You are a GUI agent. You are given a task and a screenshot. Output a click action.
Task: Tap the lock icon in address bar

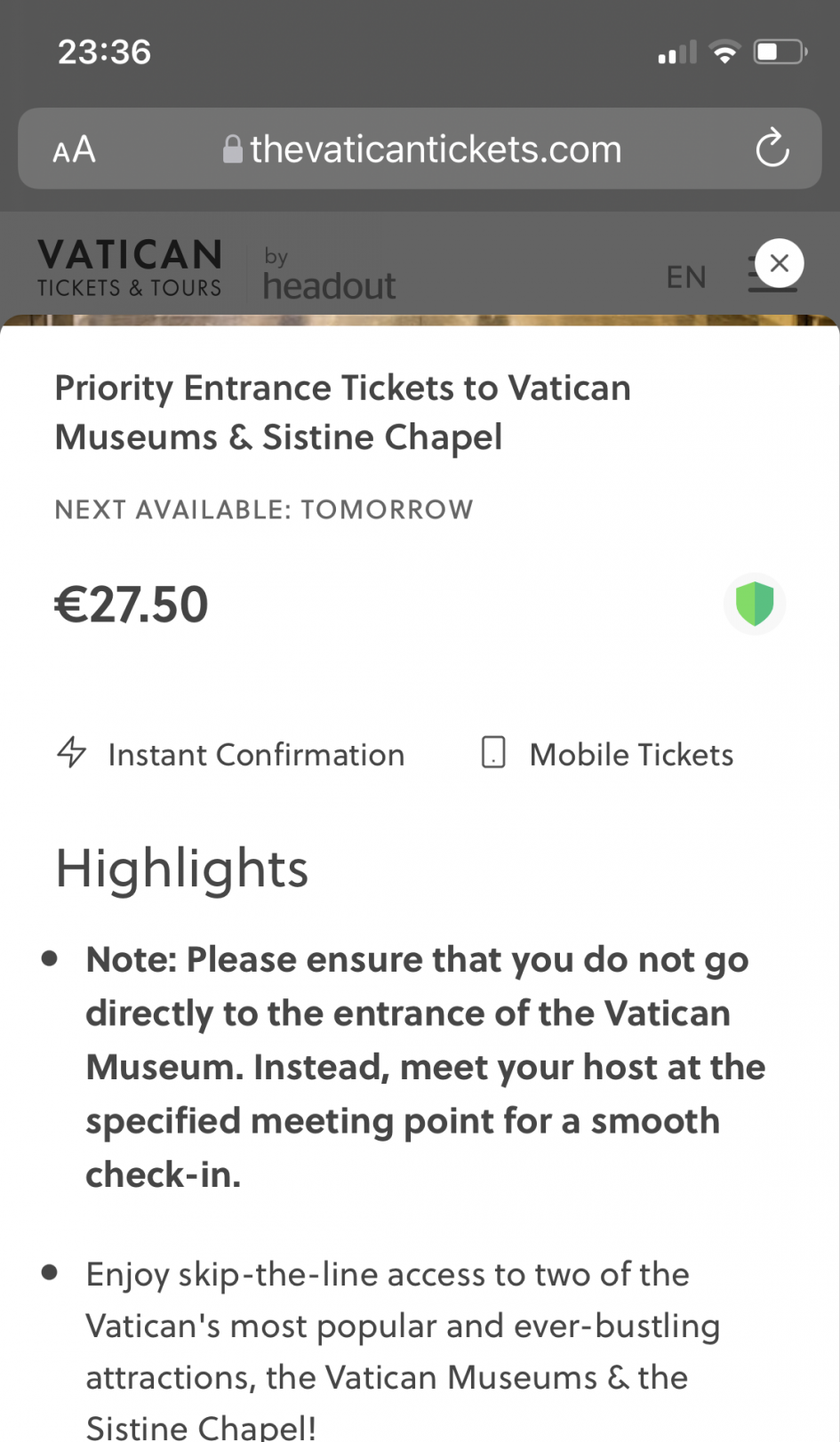point(232,149)
